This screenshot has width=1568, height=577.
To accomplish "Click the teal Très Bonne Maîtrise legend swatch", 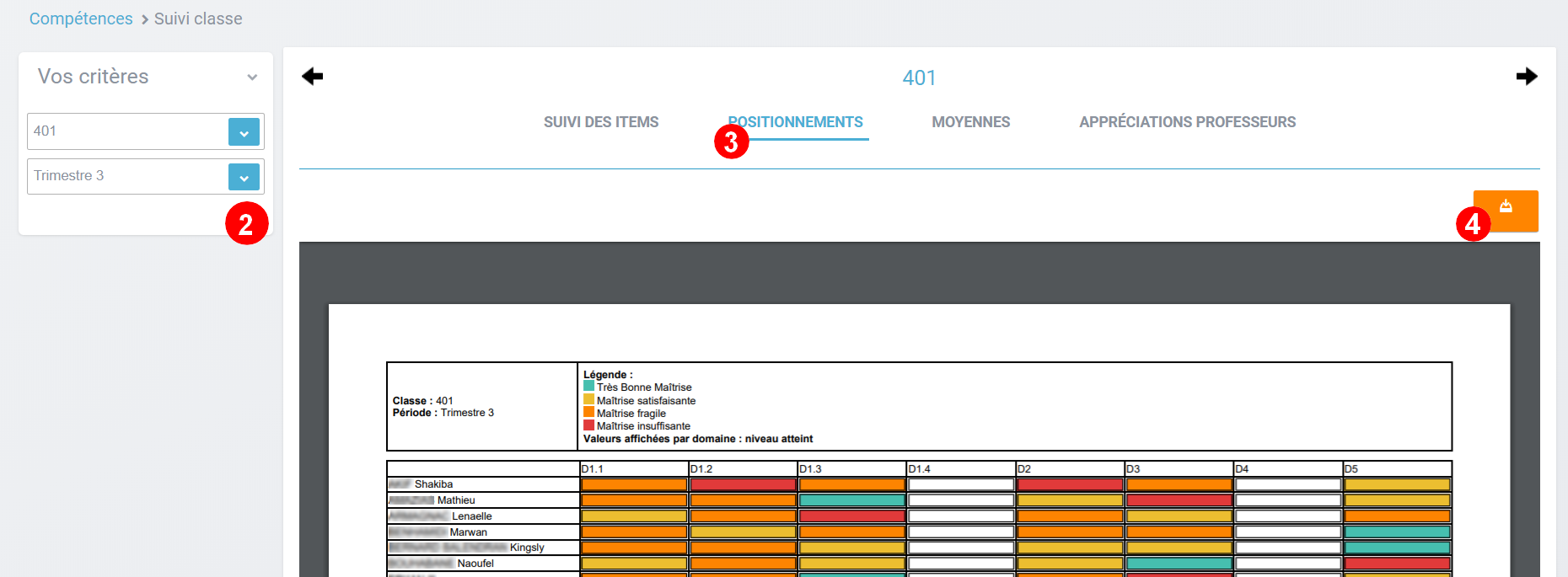I will point(588,387).
